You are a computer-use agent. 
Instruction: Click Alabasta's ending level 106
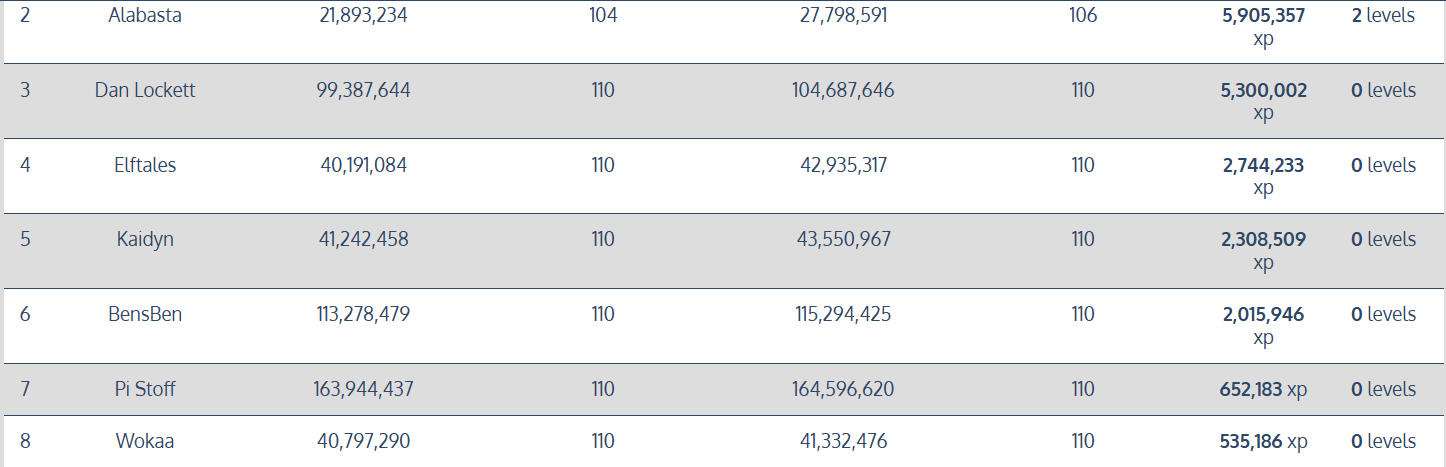pos(1082,16)
